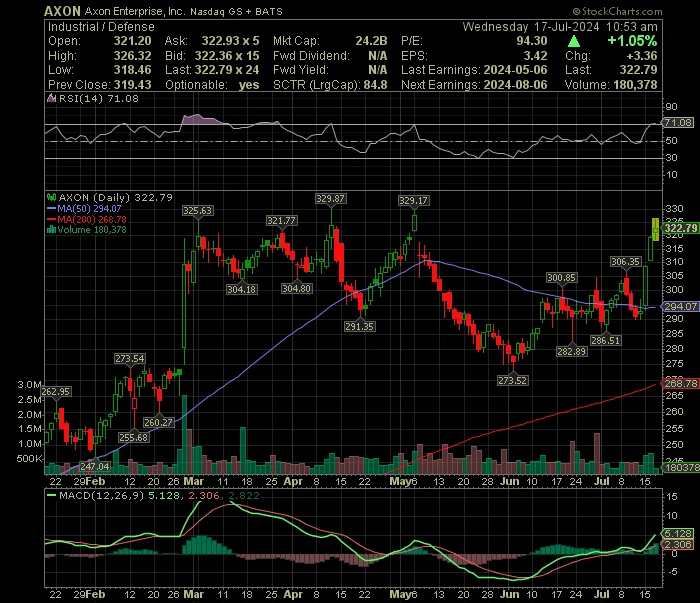This screenshot has height=603, width=700.
Task: Click the Industrial / Defense sector label
Action: (101, 27)
